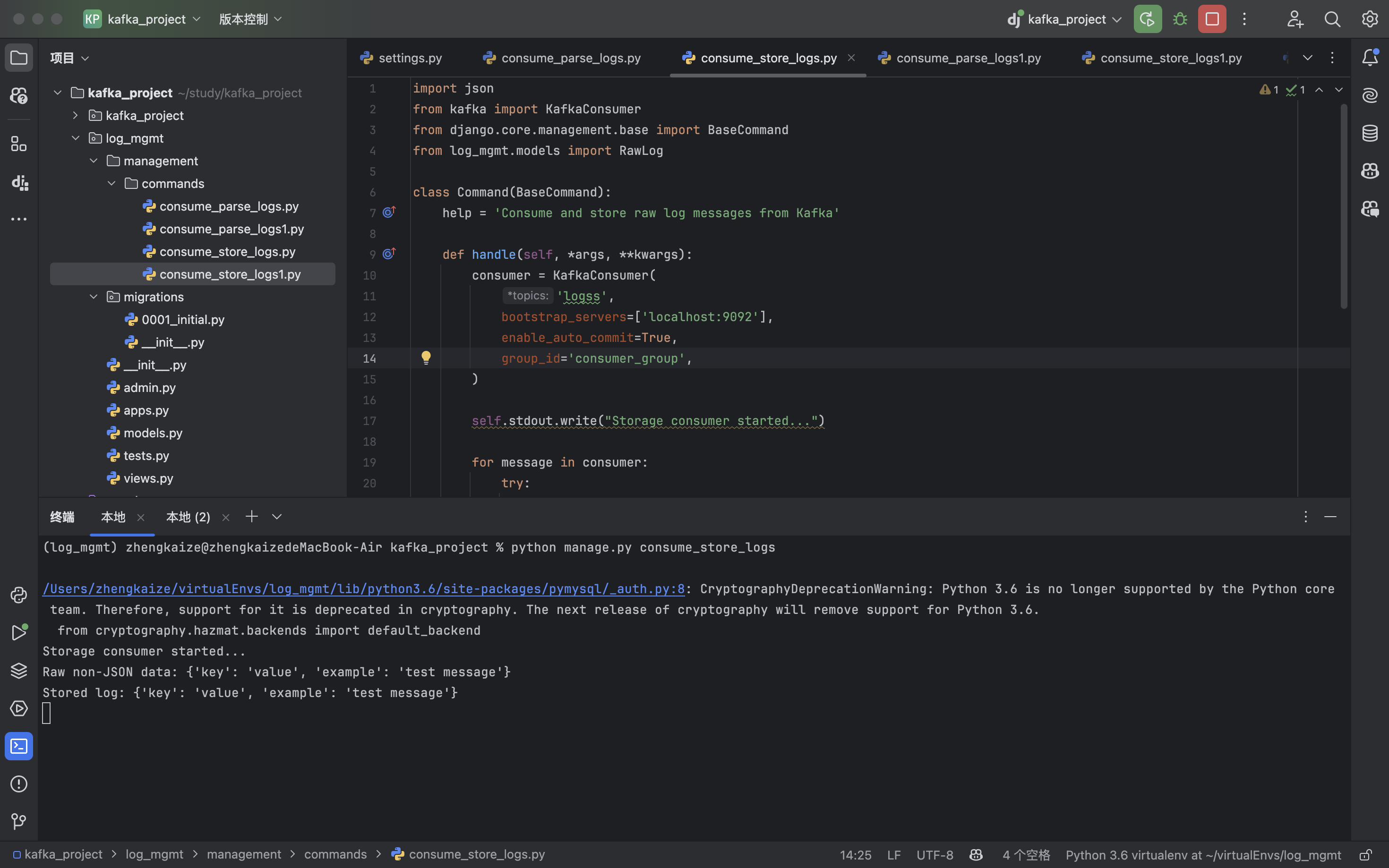
Task: Click the Notifications bell icon
Action: click(1370, 58)
